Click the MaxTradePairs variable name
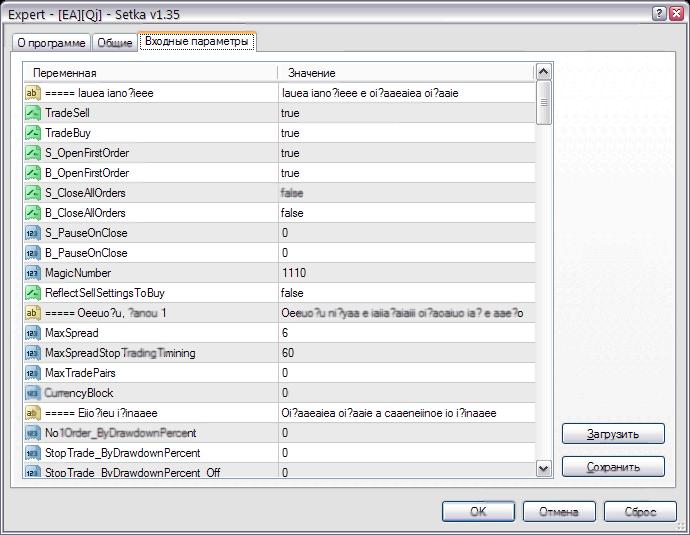The image size is (690, 535). click(x=80, y=373)
